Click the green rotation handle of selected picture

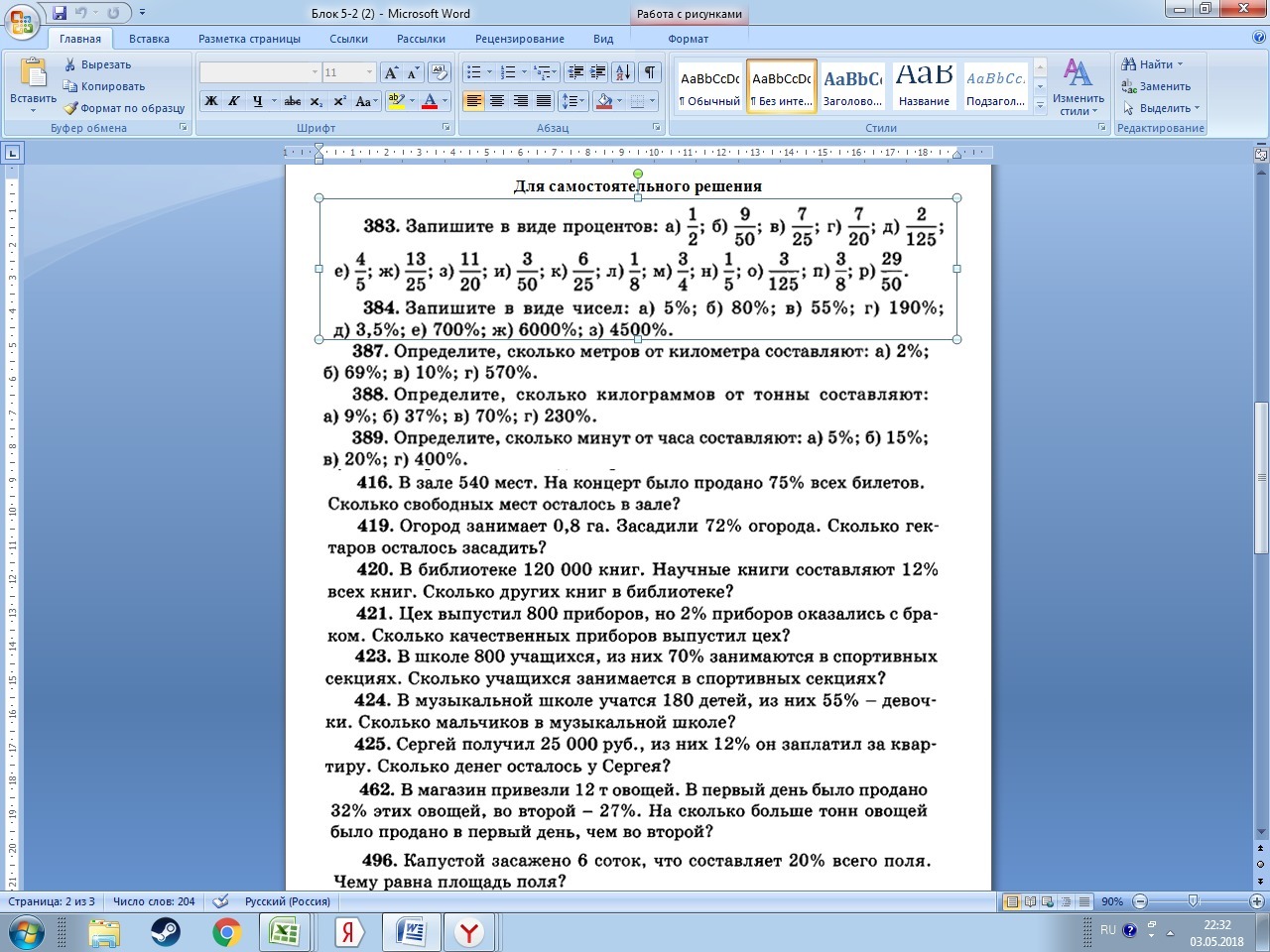[x=638, y=175]
